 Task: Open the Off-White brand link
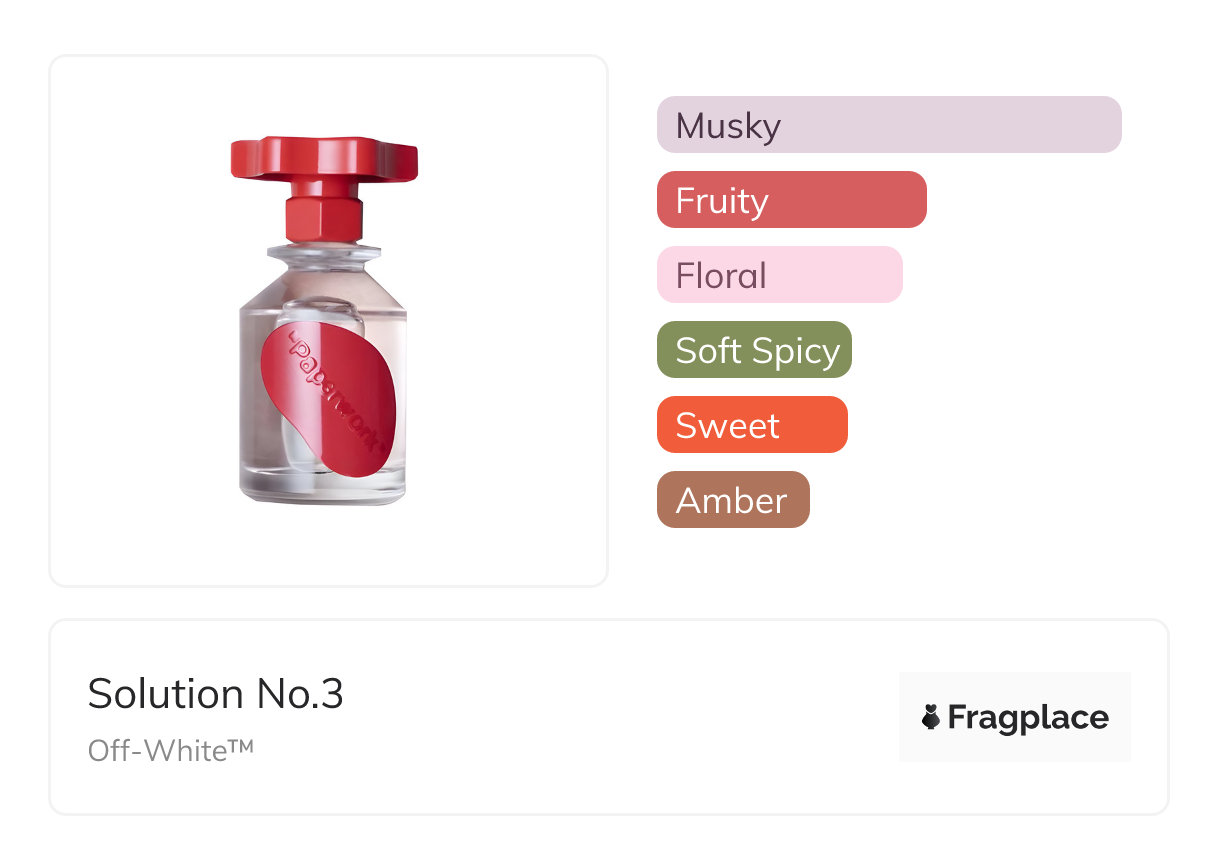click(x=171, y=750)
